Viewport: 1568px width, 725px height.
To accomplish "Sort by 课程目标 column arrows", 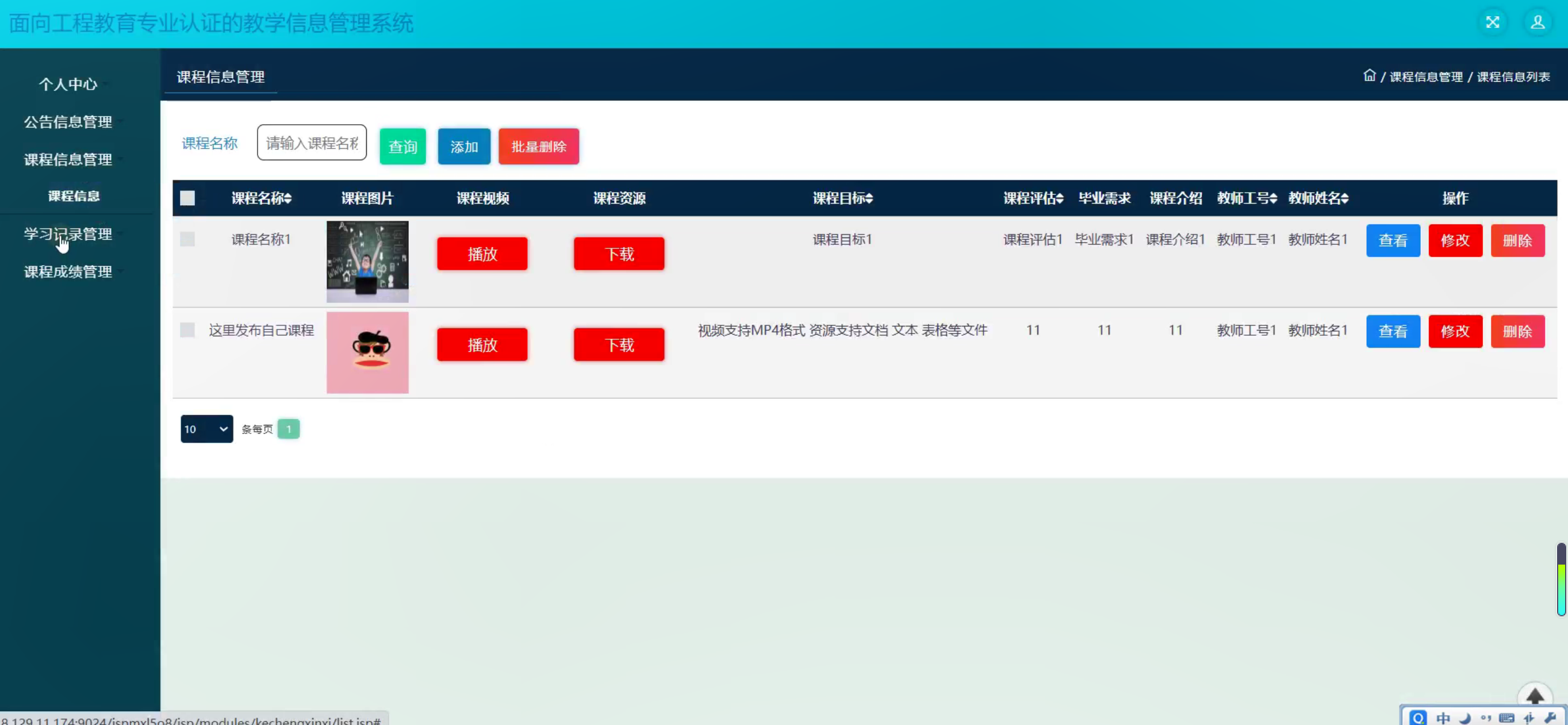I will [869, 198].
